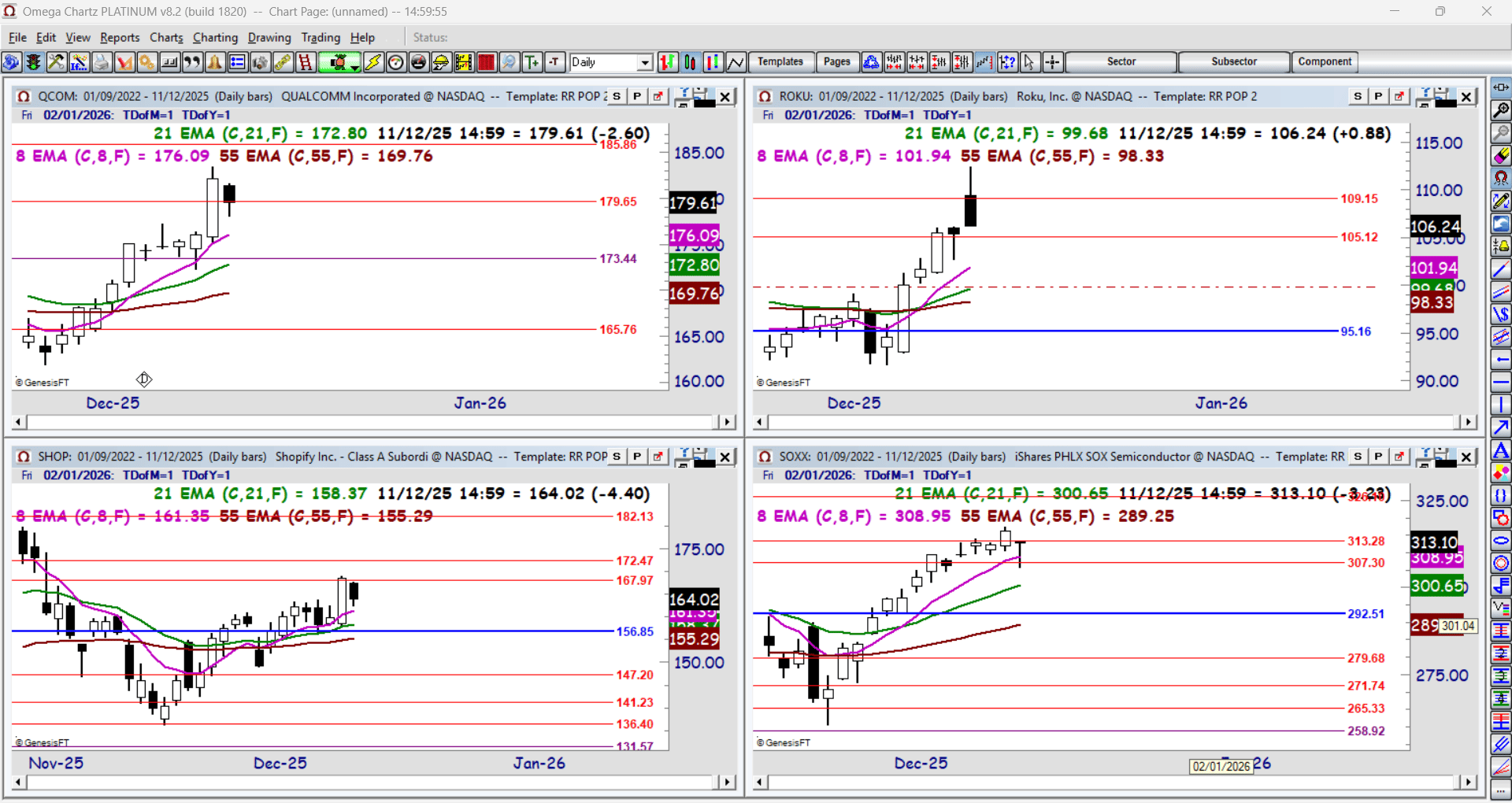Select the text letter A drawing tool
The width and height of the screenshot is (1512, 803).
[x=1501, y=451]
